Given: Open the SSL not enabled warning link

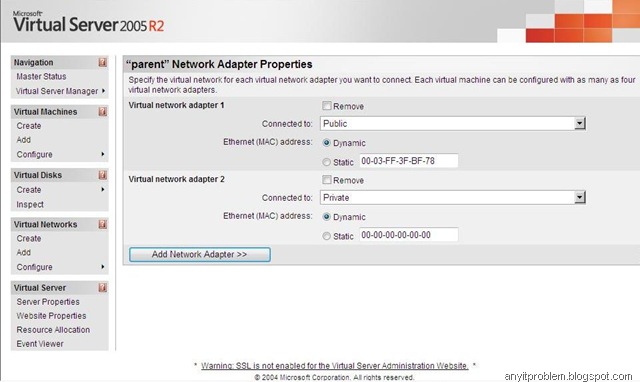Looking at the screenshot, I should 334,366.
